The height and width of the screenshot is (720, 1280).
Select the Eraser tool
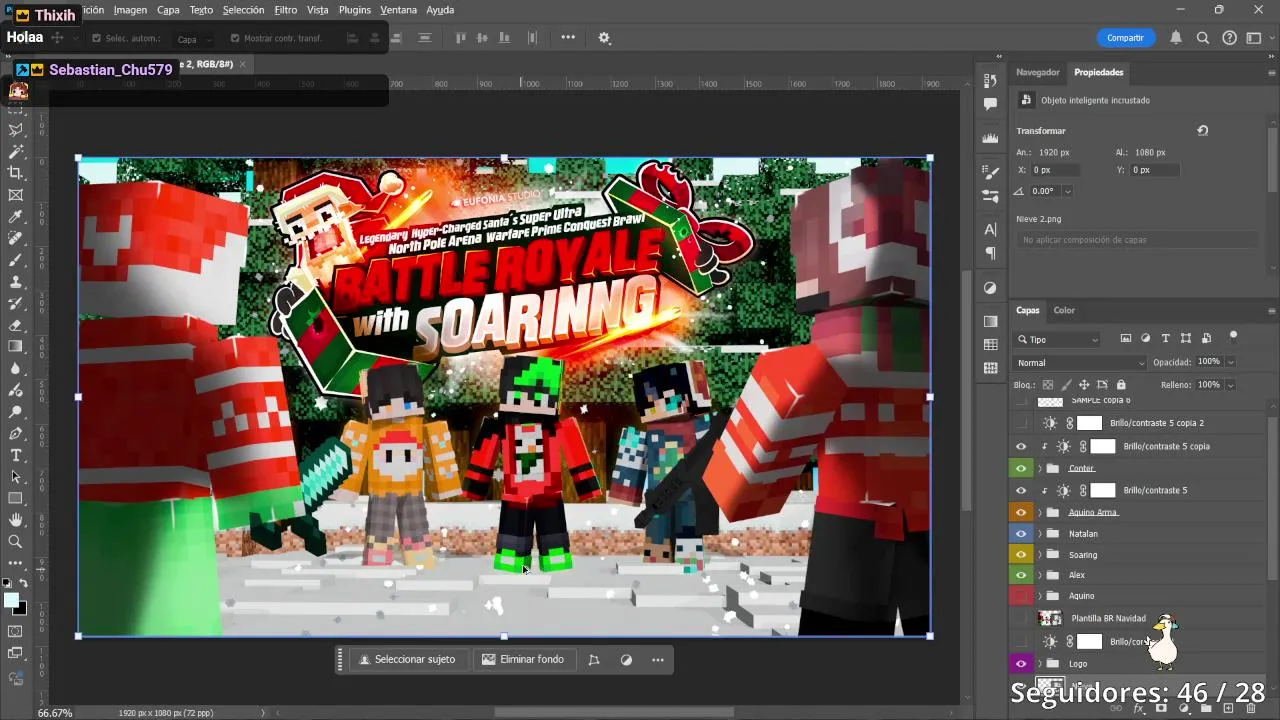pyautogui.click(x=16, y=325)
